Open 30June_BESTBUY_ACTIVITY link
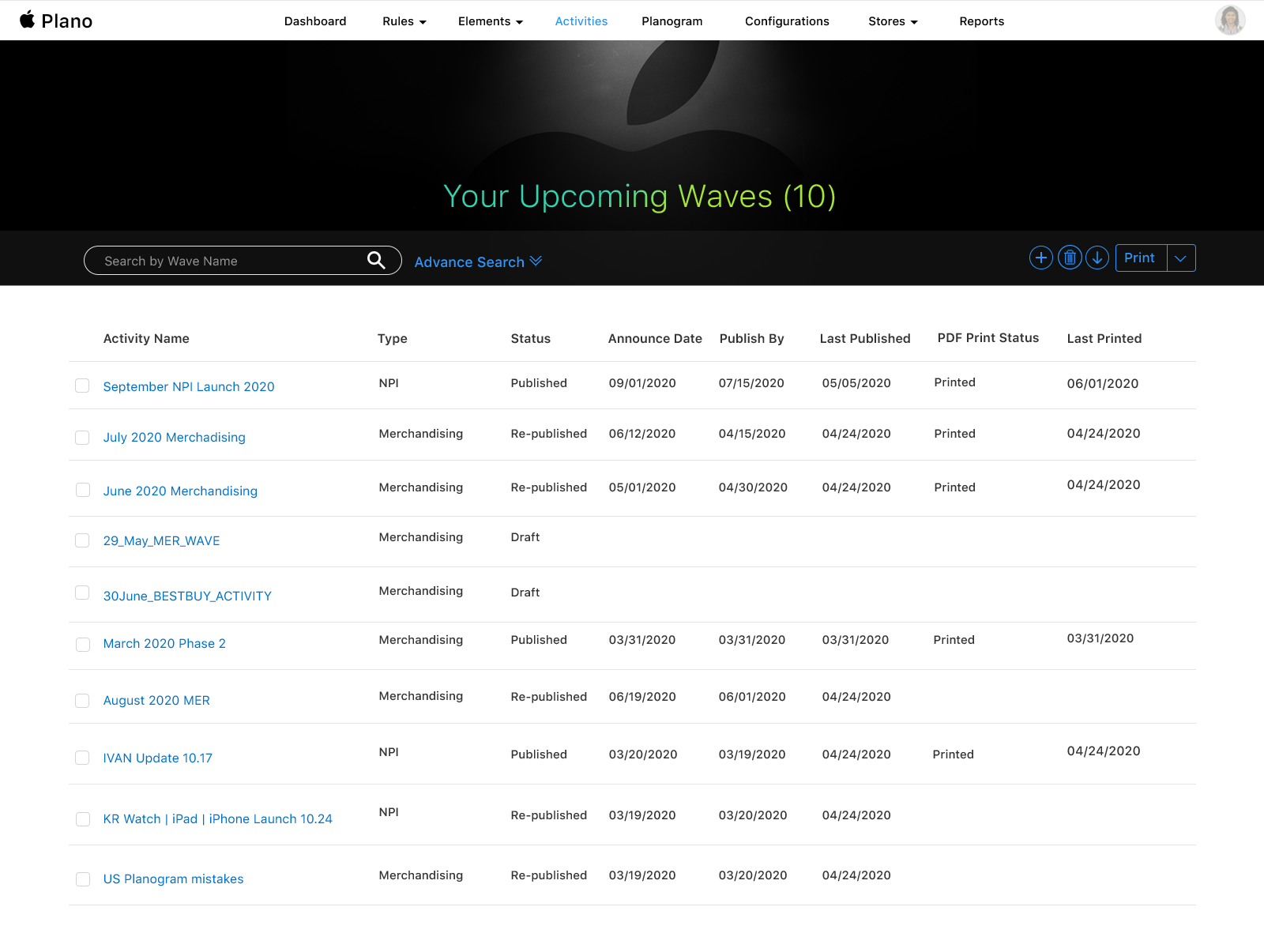This screenshot has height=952, width=1264. pyautogui.click(x=187, y=596)
